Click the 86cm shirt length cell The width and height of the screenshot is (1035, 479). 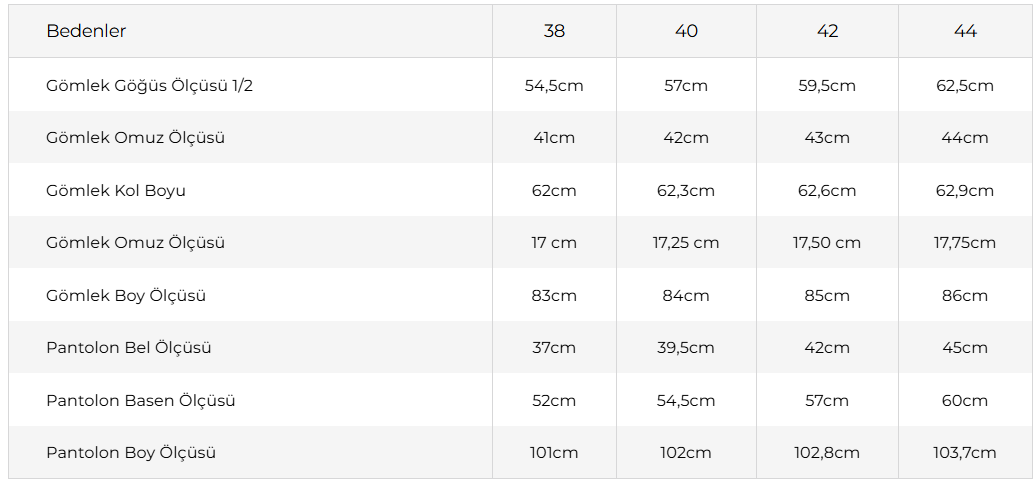click(x=965, y=295)
